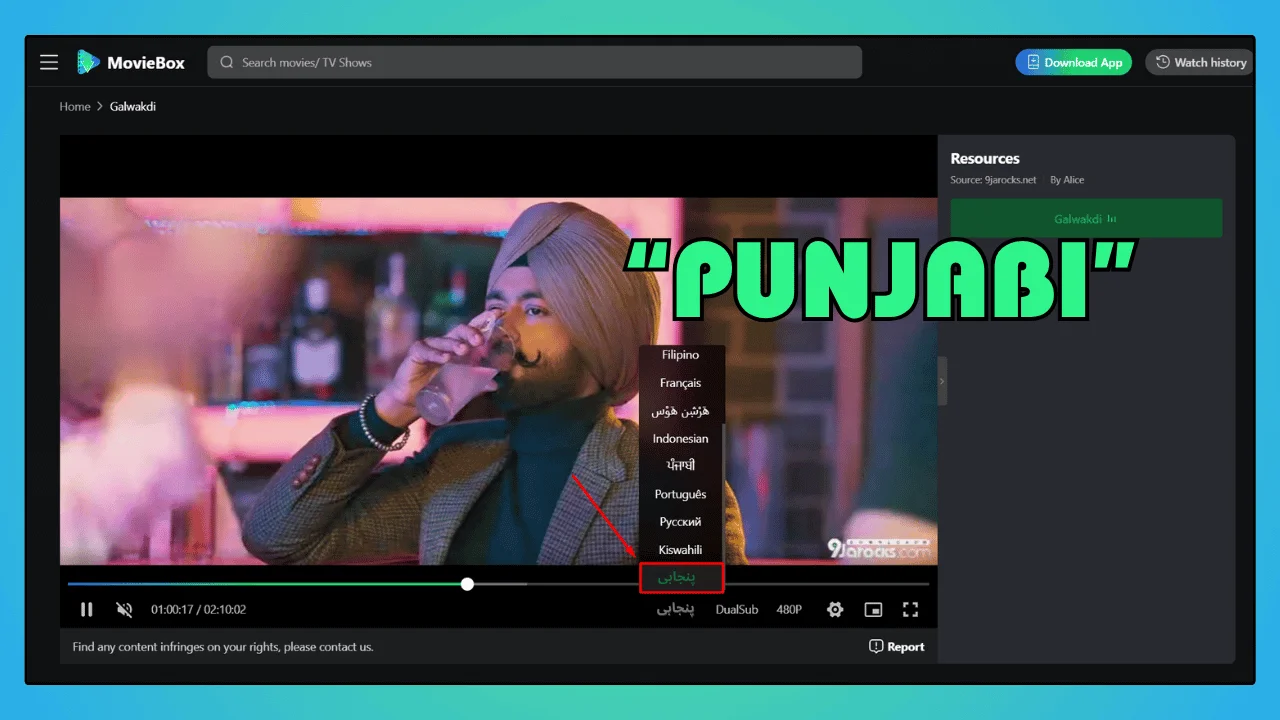Toggle DualSub option

737,609
